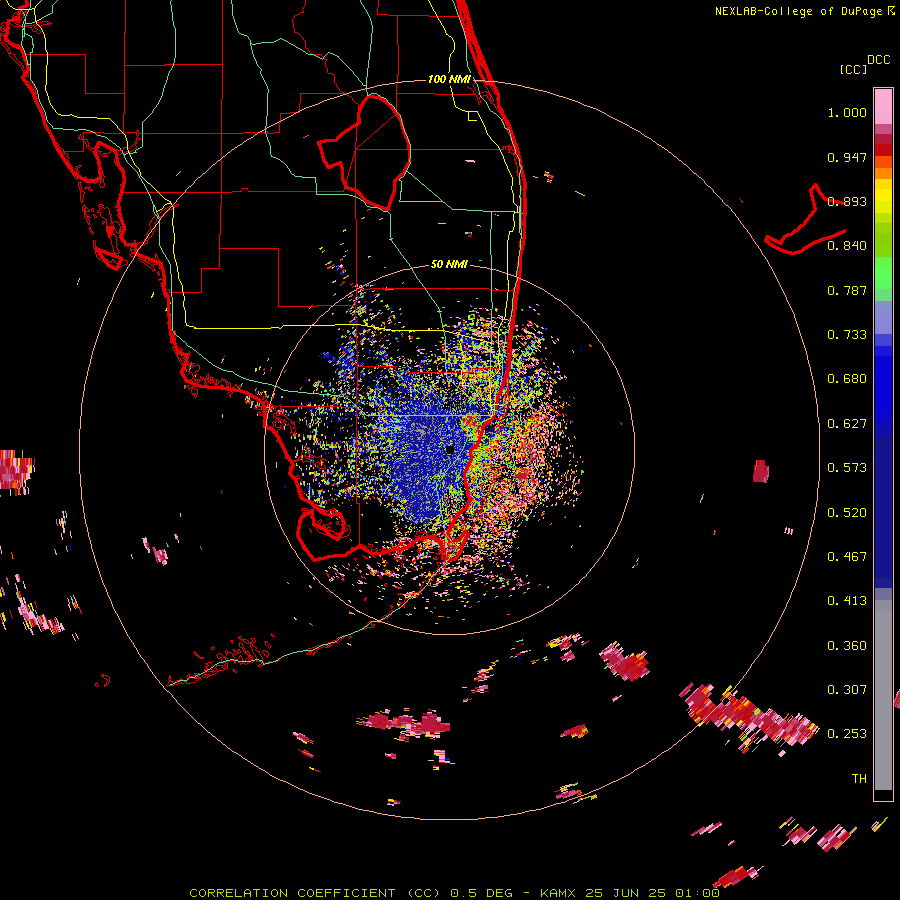The height and width of the screenshot is (900, 900).
Task: Pick the red color bar segment
Action: coord(883,150)
